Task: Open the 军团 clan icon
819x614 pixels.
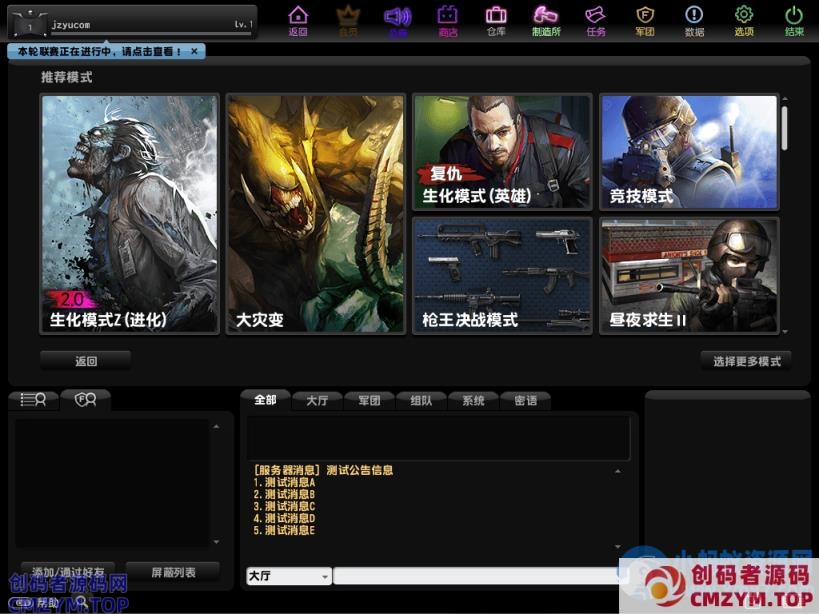Action: [645, 20]
